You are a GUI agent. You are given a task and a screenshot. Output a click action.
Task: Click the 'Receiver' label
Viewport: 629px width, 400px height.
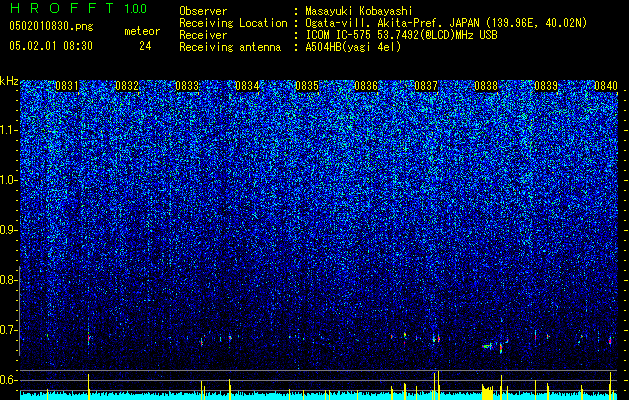203,35
